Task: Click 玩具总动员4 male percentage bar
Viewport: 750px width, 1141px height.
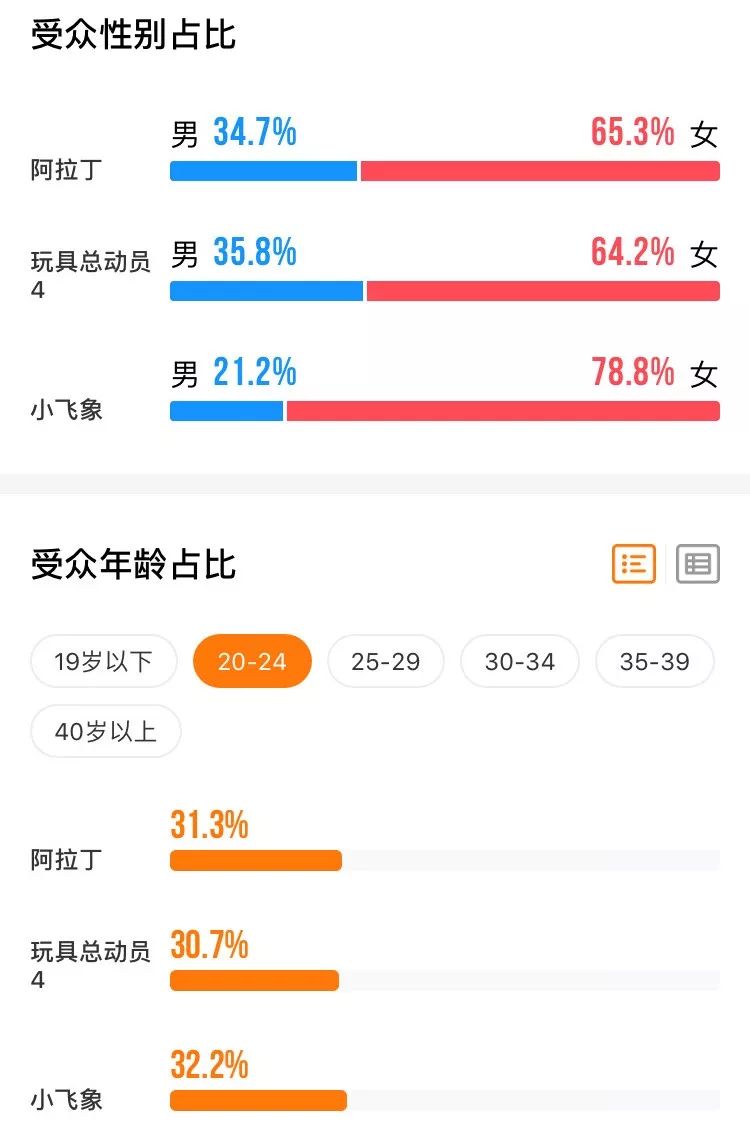Action: point(266,291)
